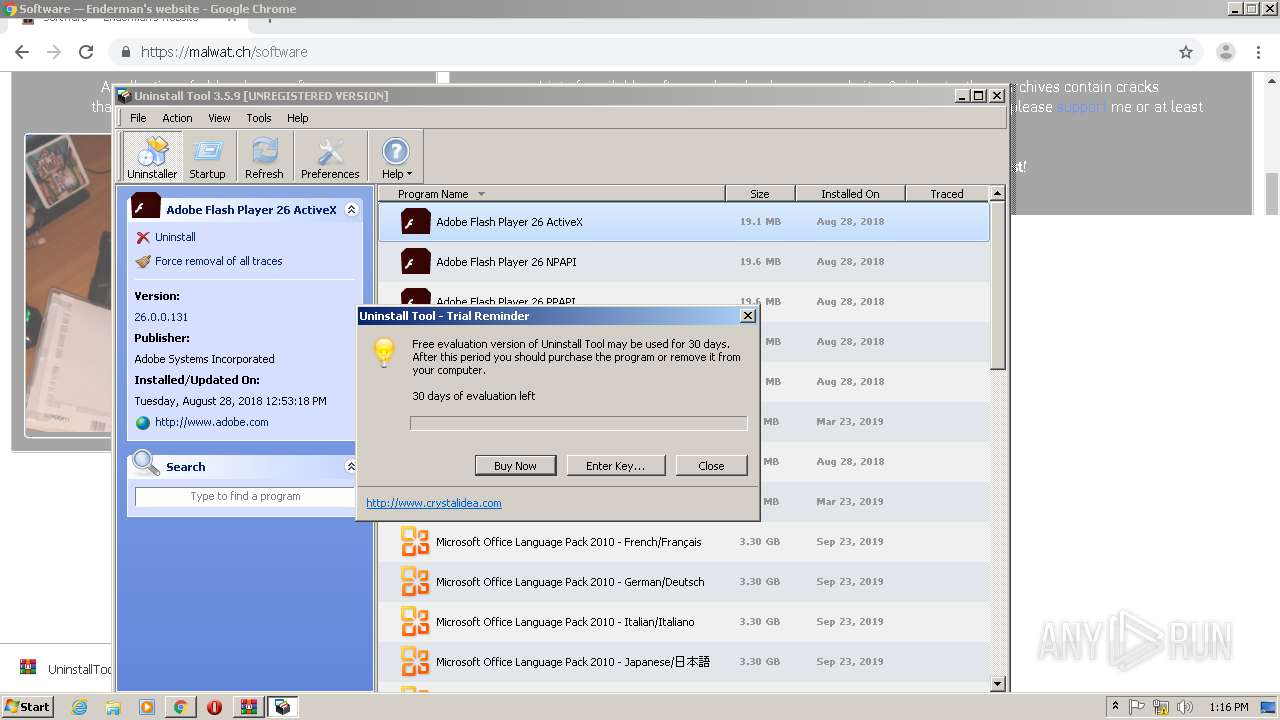Click the Office icon for German language pack
Viewport: 1280px width, 720px height.
[x=415, y=582]
